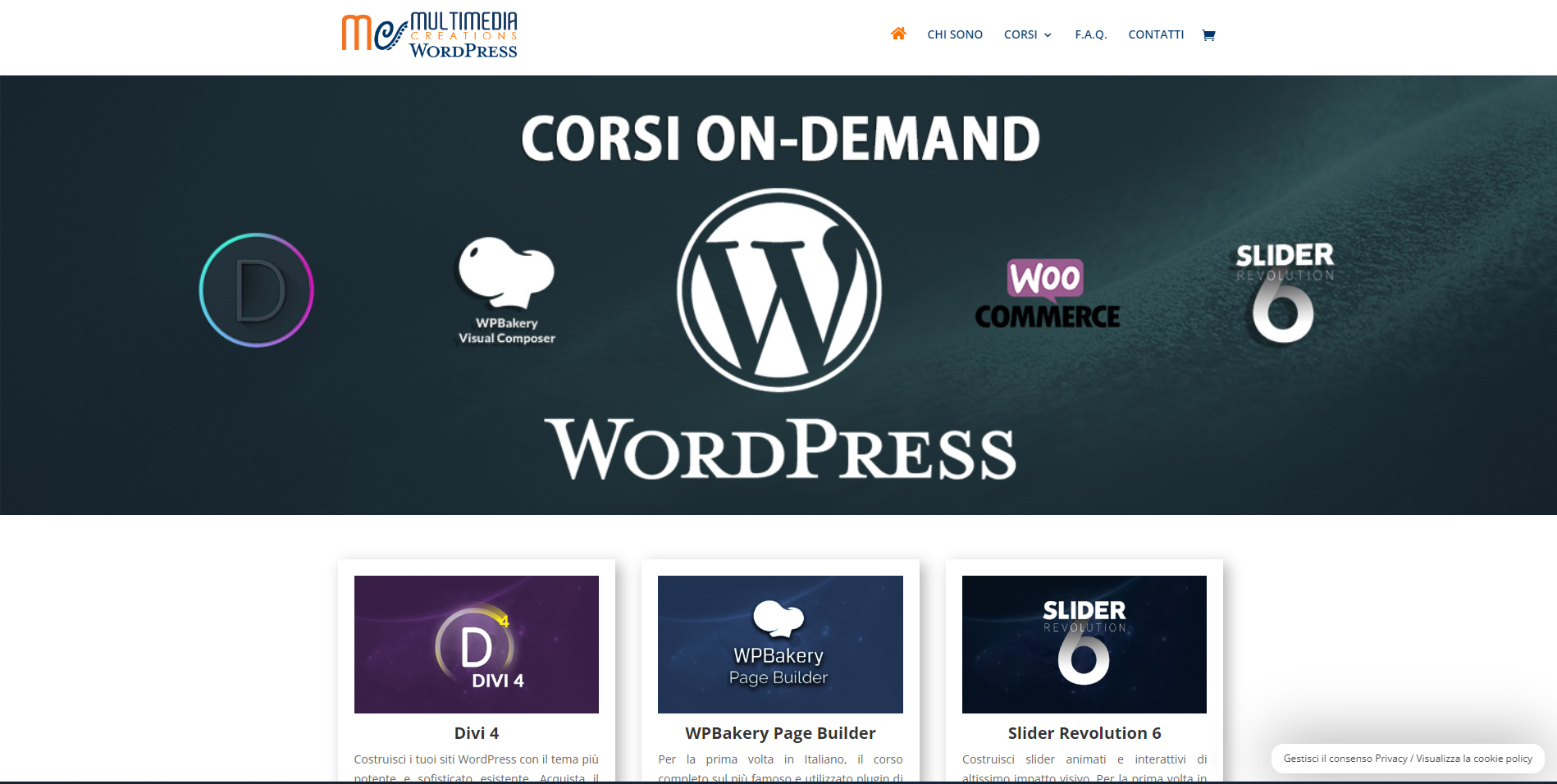
Task: Open Gestisci il consenso Privacy cookie notice
Action: [x=1408, y=759]
